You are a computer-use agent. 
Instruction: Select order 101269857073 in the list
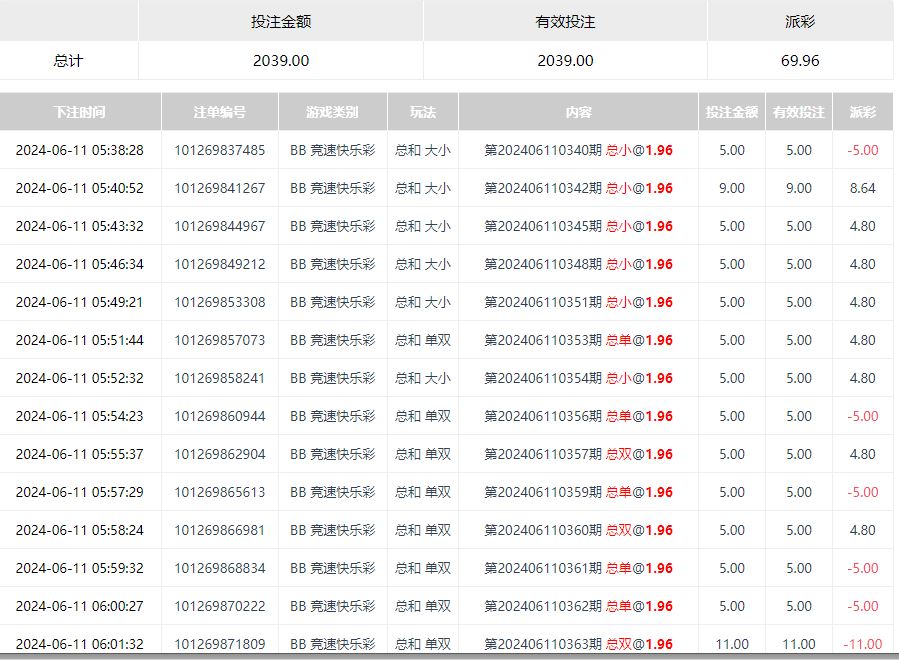pyautogui.click(x=219, y=340)
